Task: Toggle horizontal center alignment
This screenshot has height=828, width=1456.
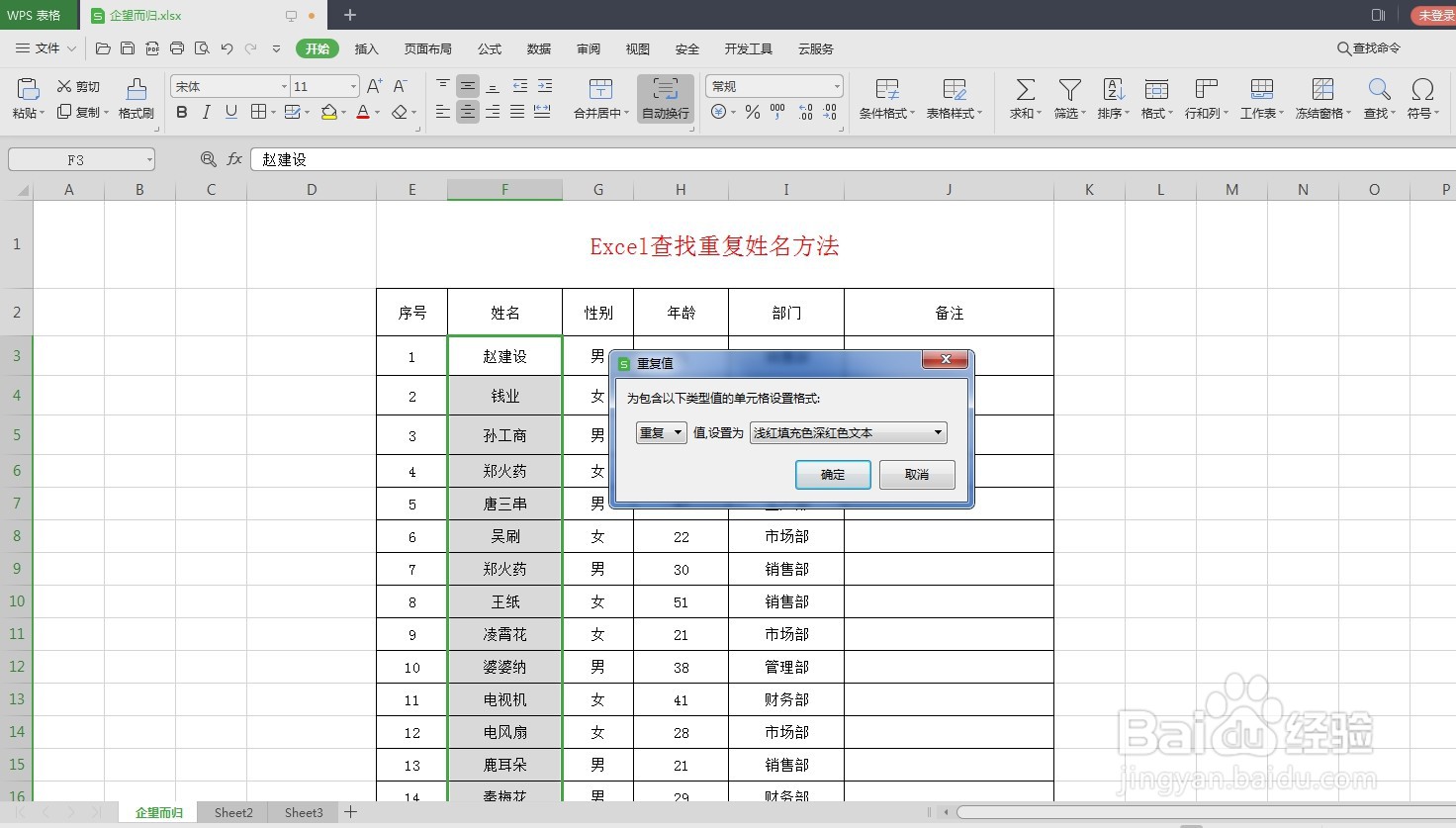Action: tap(468, 112)
